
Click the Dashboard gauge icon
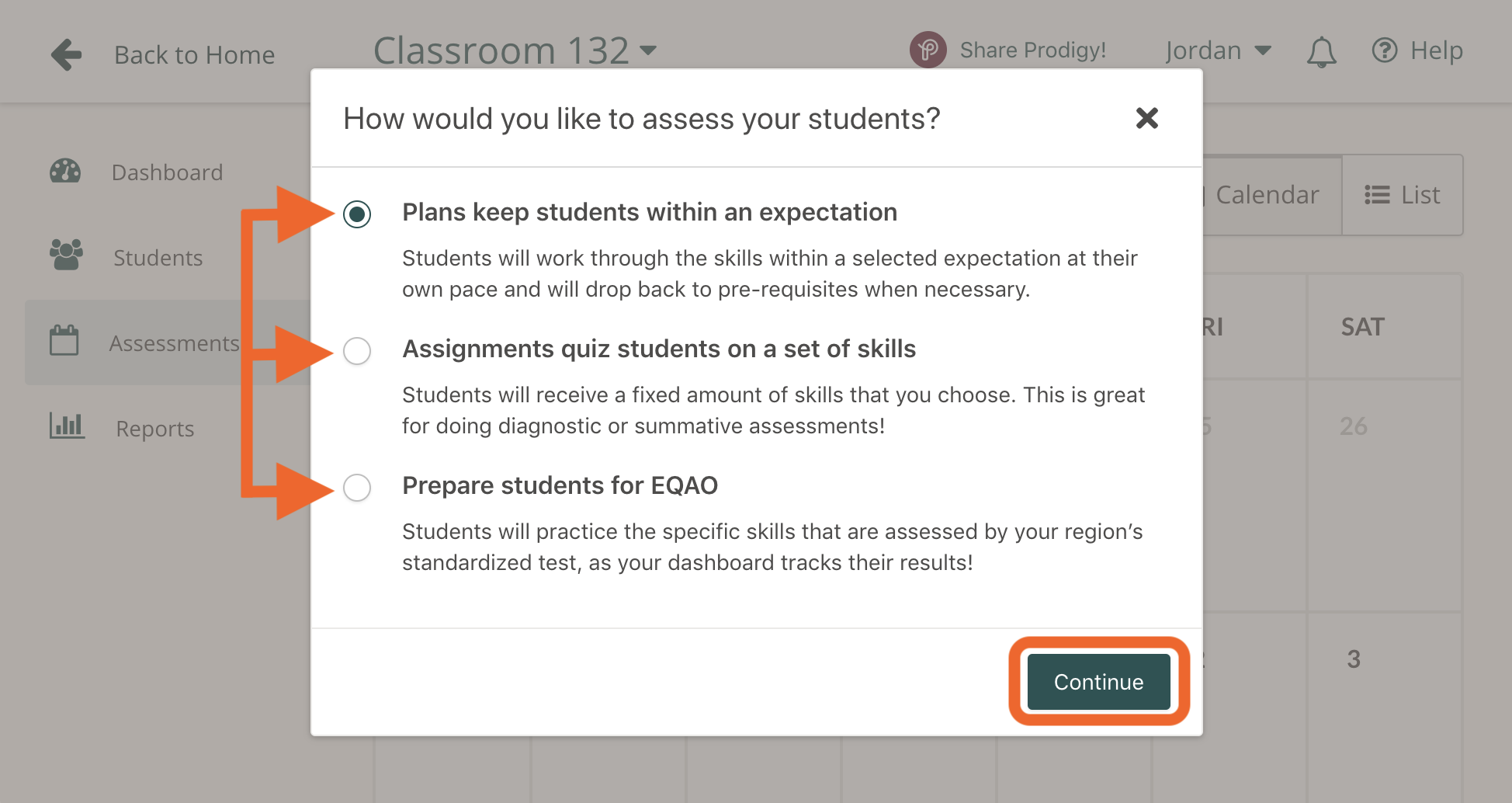click(x=65, y=172)
